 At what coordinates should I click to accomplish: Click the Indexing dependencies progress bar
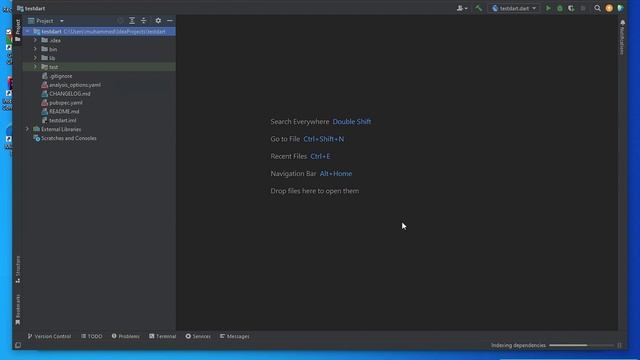[581, 345]
